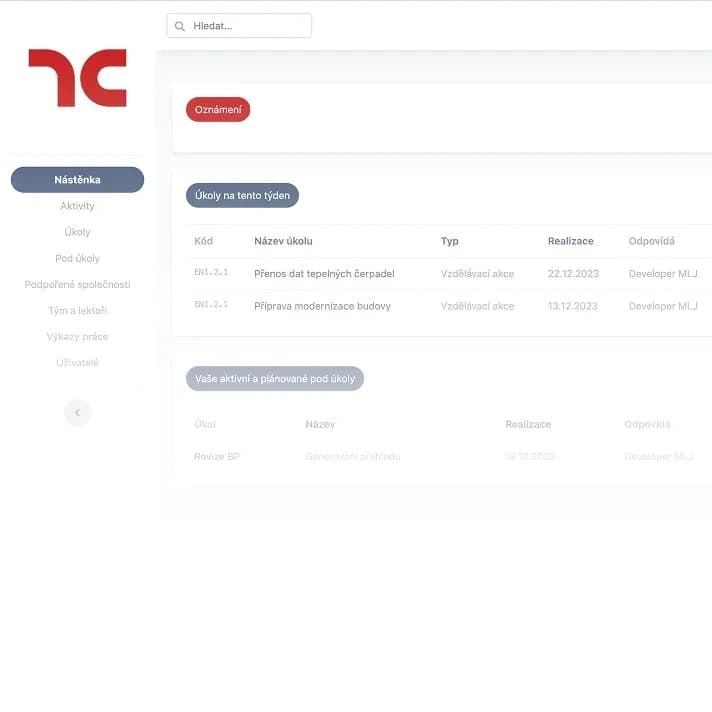
Task: Click Vzdělávací akce in Příprava modernizace row
Action: pyautogui.click(x=477, y=307)
